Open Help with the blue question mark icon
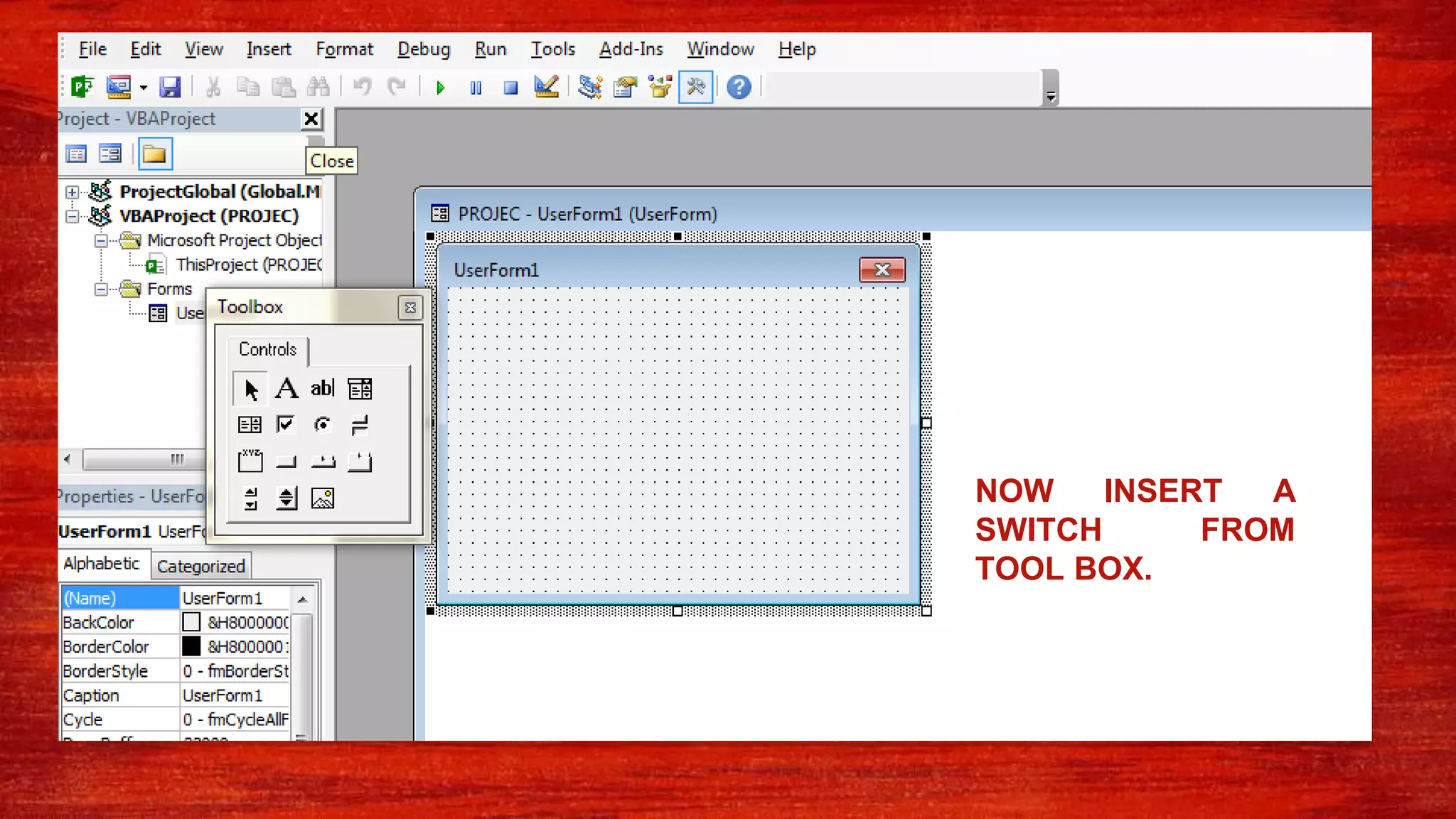The height and width of the screenshot is (819, 1456). click(739, 87)
